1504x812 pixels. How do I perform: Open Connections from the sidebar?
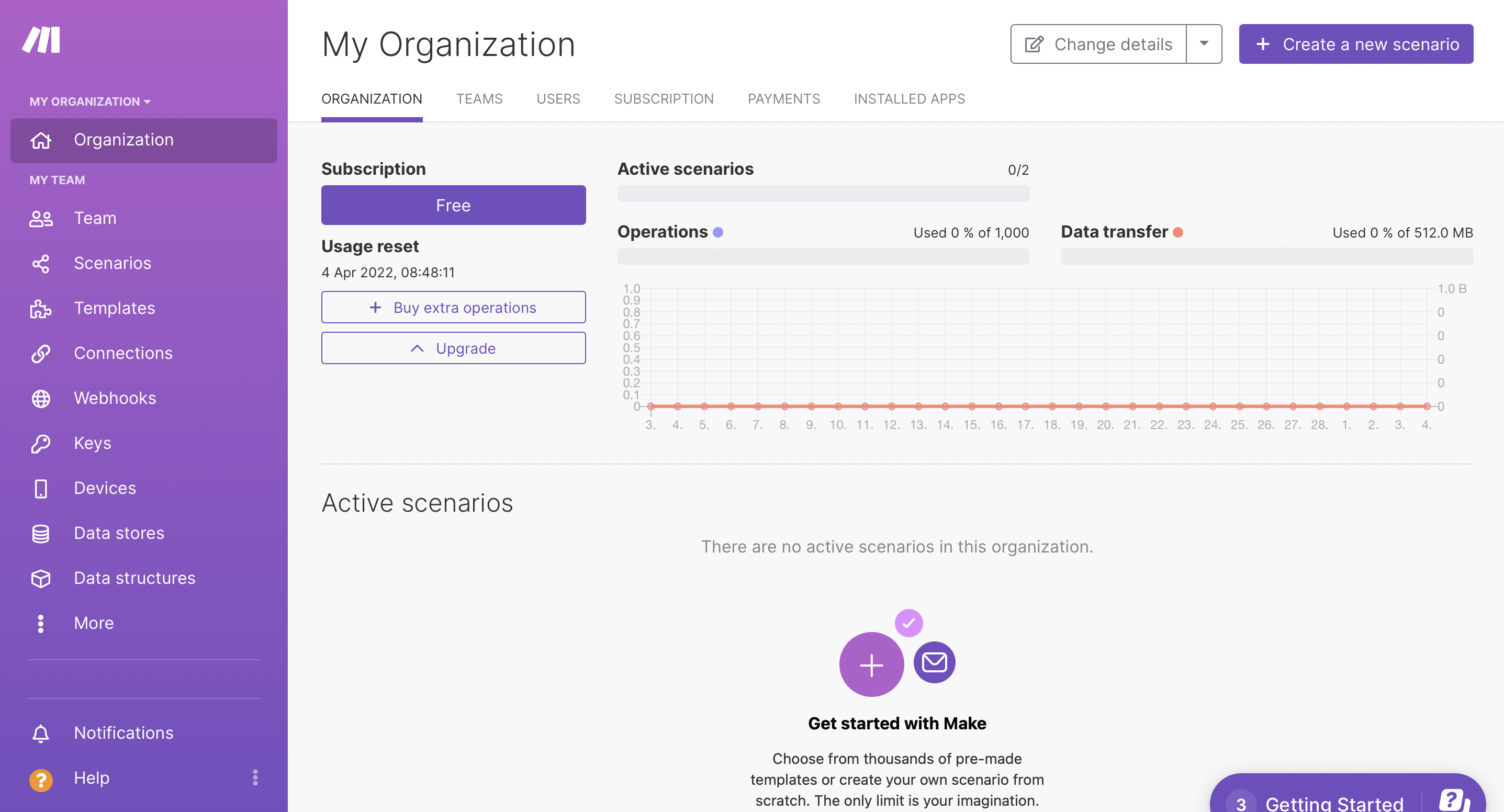pos(122,353)
